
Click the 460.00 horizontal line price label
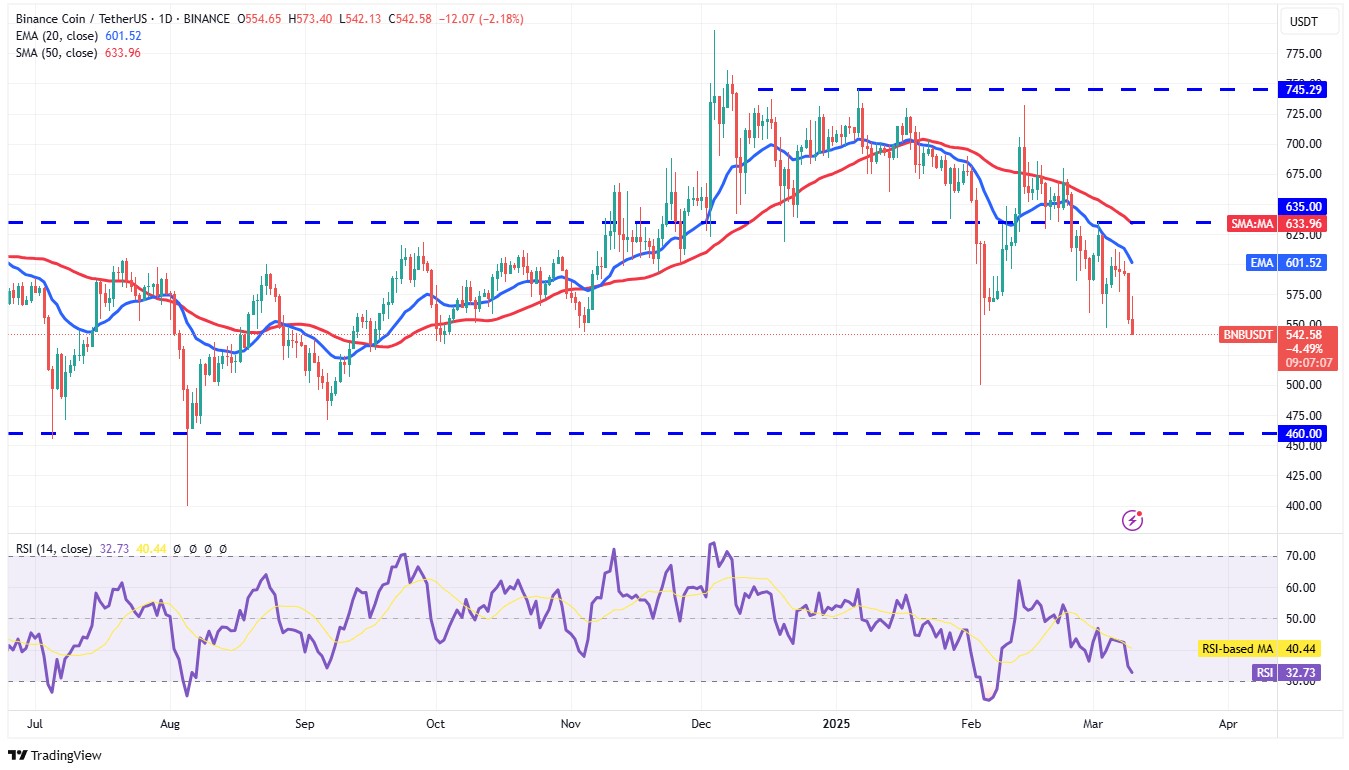(1304, 434)
